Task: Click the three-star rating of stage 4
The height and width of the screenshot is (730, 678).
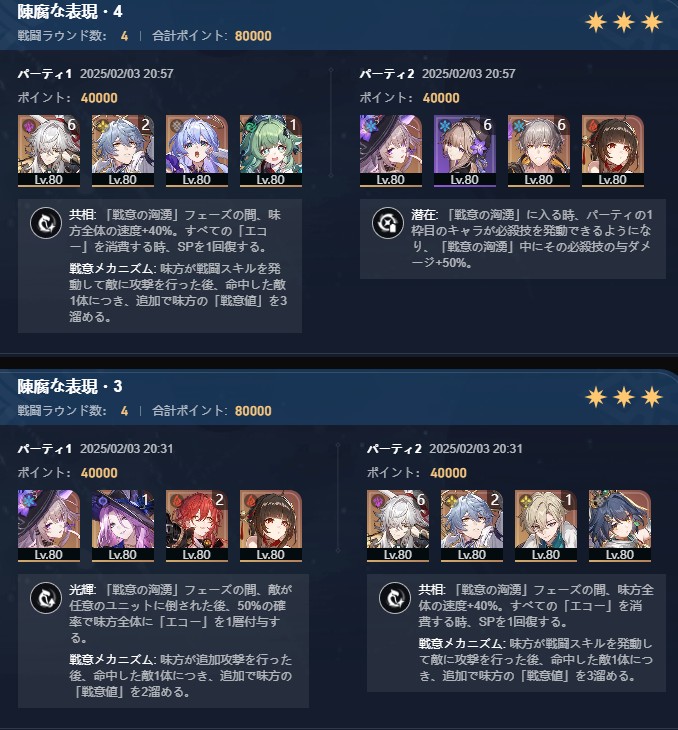Action: click(624, 22)
